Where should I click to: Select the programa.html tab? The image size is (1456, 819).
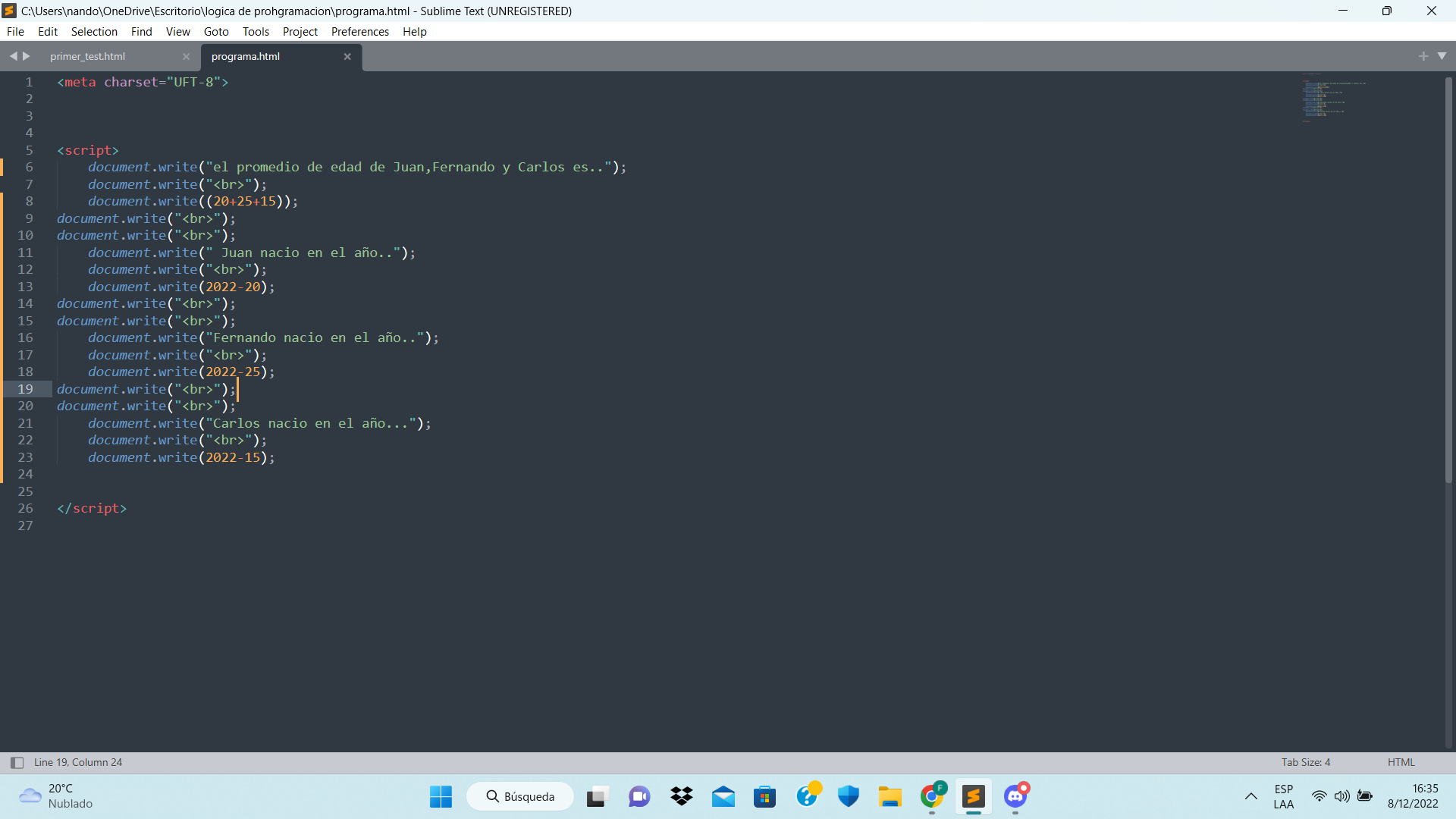click(x=246, y=56)
